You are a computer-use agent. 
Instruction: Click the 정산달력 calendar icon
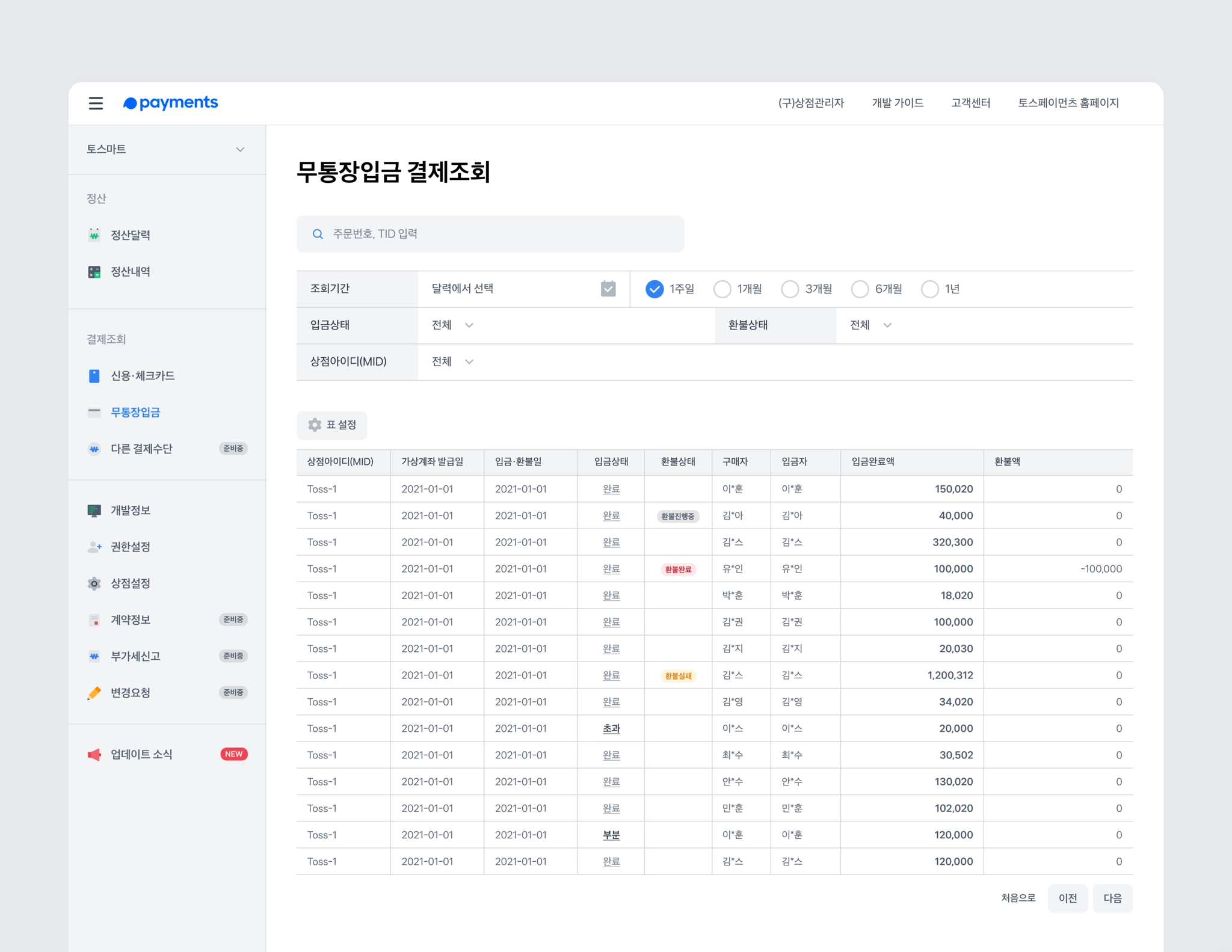[94, 235]
